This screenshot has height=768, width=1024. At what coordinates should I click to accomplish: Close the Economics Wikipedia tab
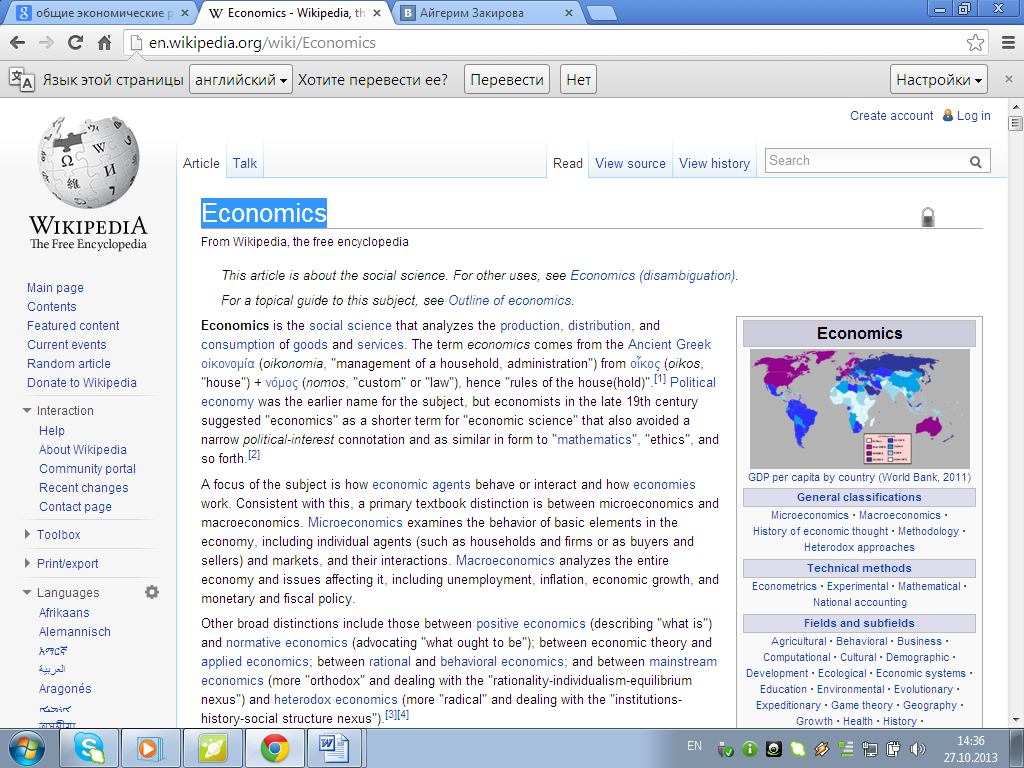pyautogui.click(x=377, y=13)
